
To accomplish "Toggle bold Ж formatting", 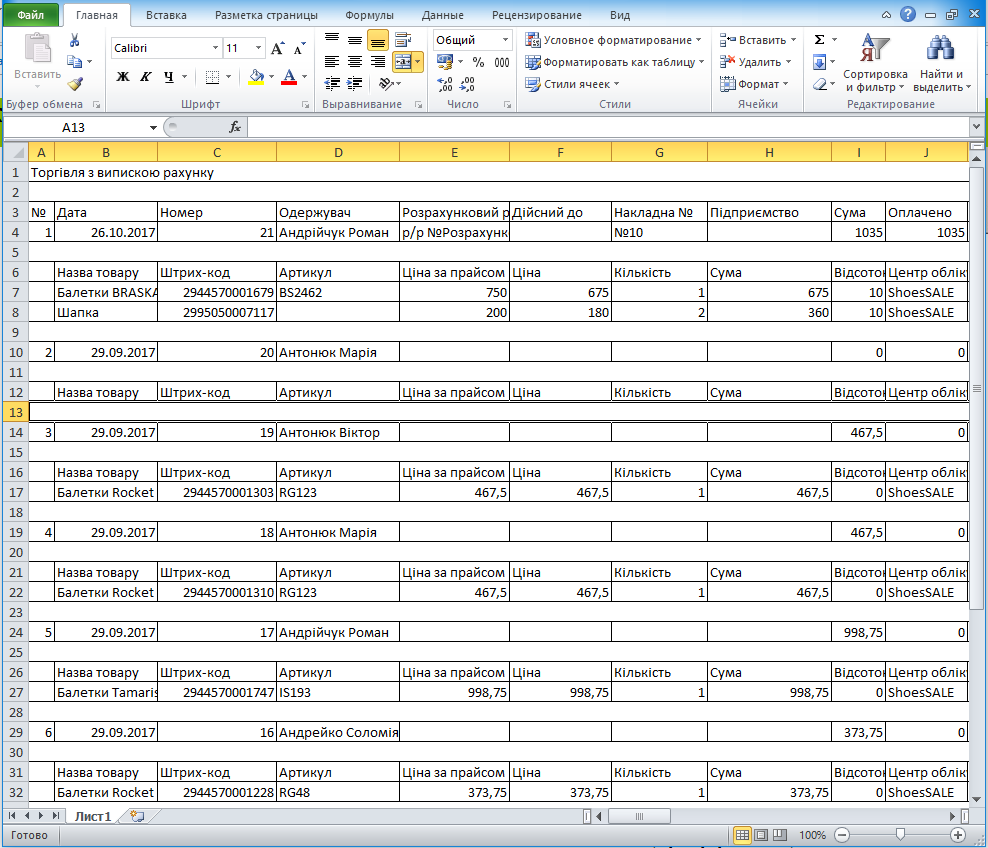I will [x=123, y=77].
